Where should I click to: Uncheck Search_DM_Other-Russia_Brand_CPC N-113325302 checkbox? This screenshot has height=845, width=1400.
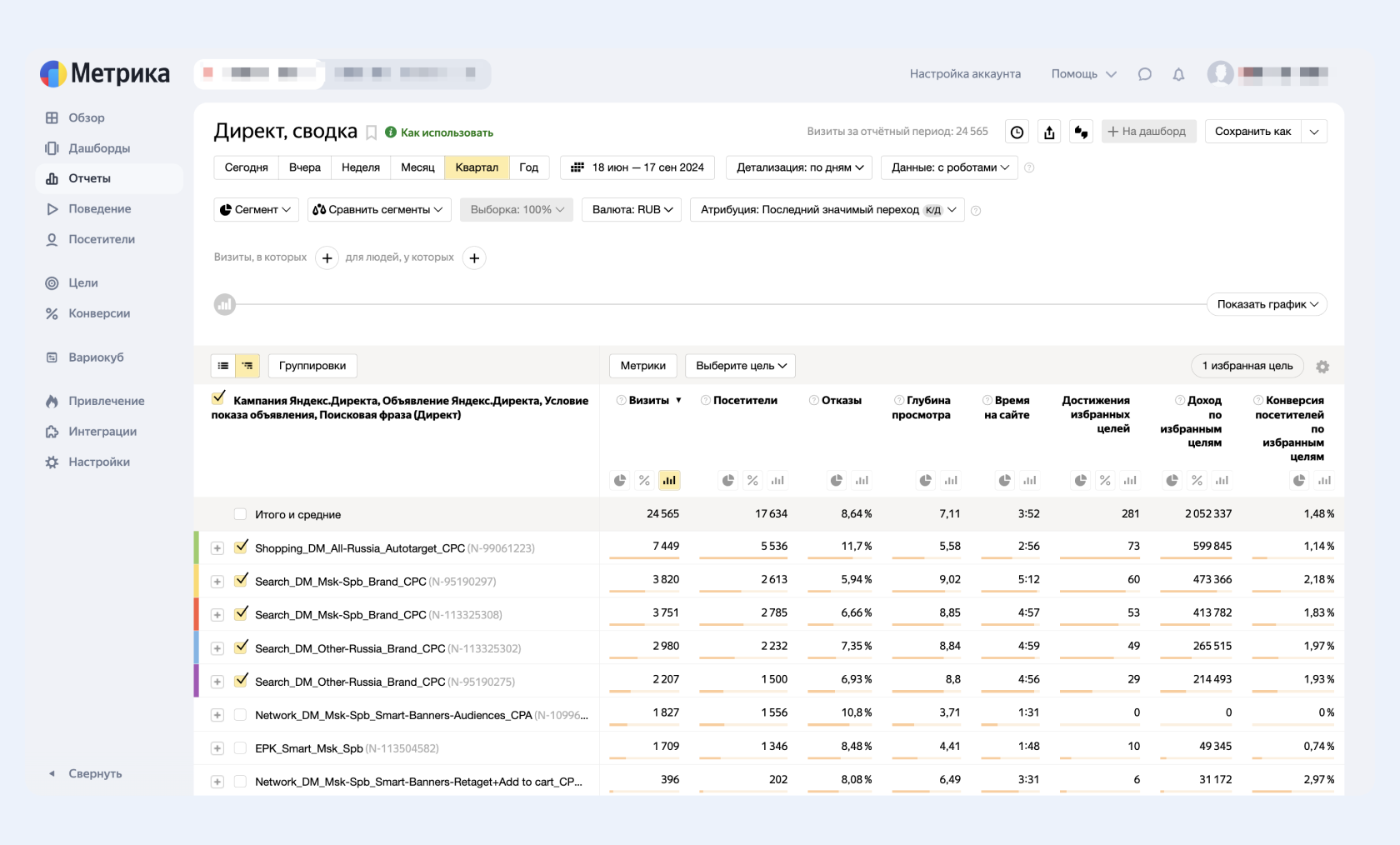[x=241, y=647]
